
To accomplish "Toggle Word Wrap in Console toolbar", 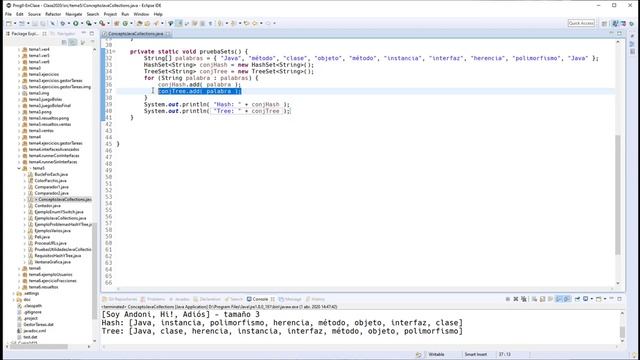I will 550,299.
